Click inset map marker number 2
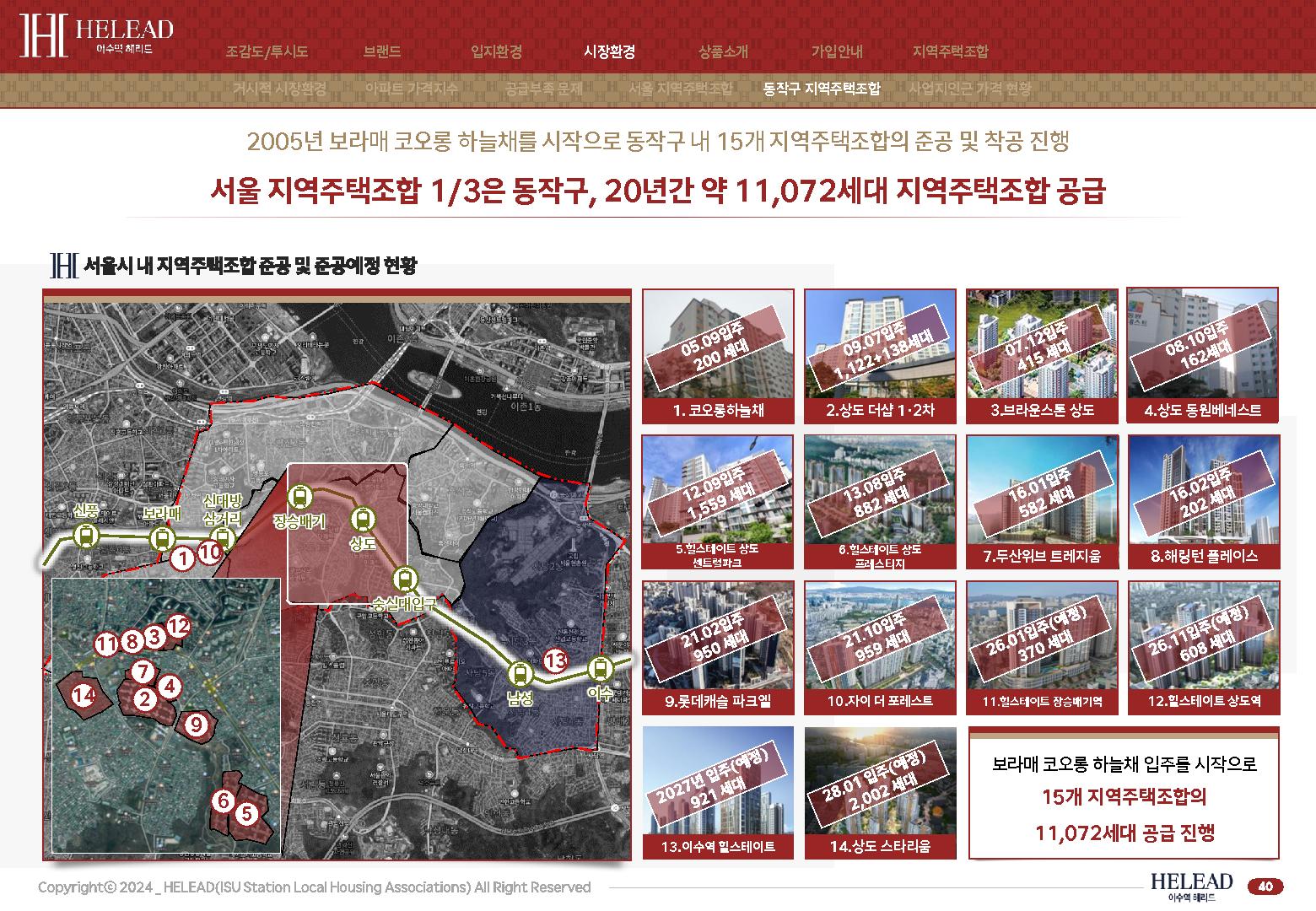 coord(145,698)
